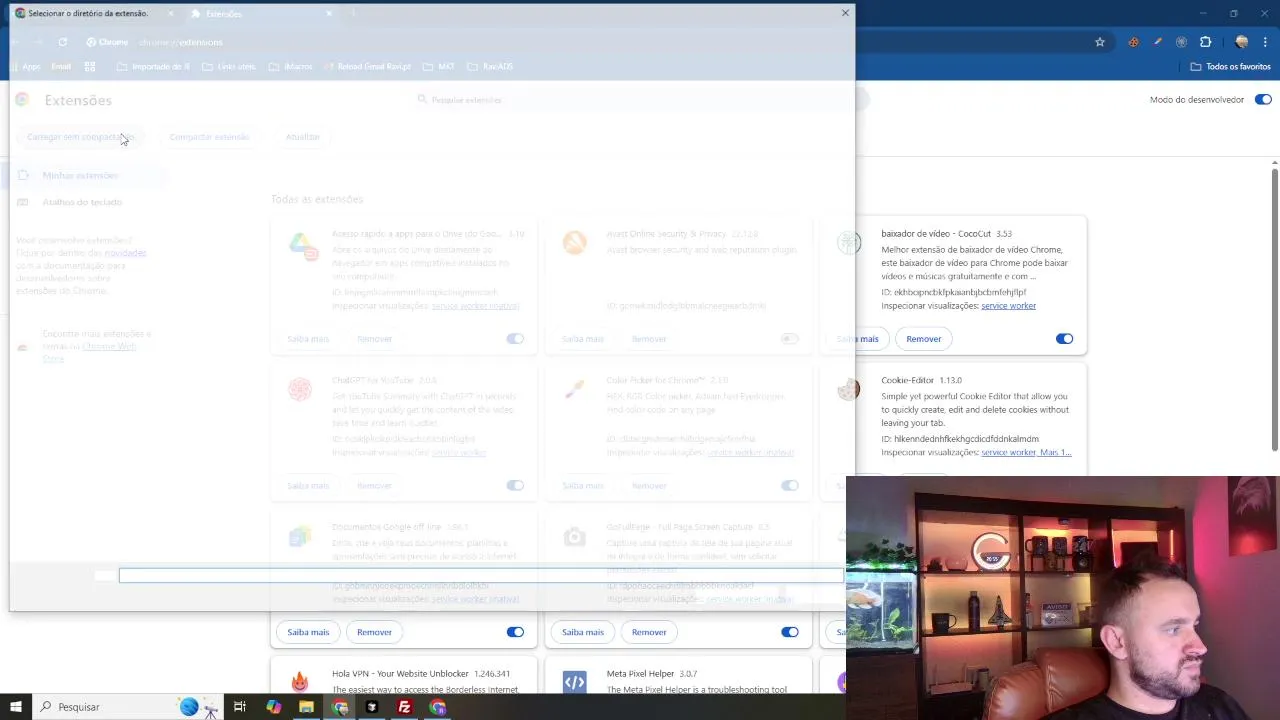The height and width of the screenshot is (720, 1280).
Task: Click the extensions page vertical scrollbar
Action: pyautogui.click(x=1275, y=310)
